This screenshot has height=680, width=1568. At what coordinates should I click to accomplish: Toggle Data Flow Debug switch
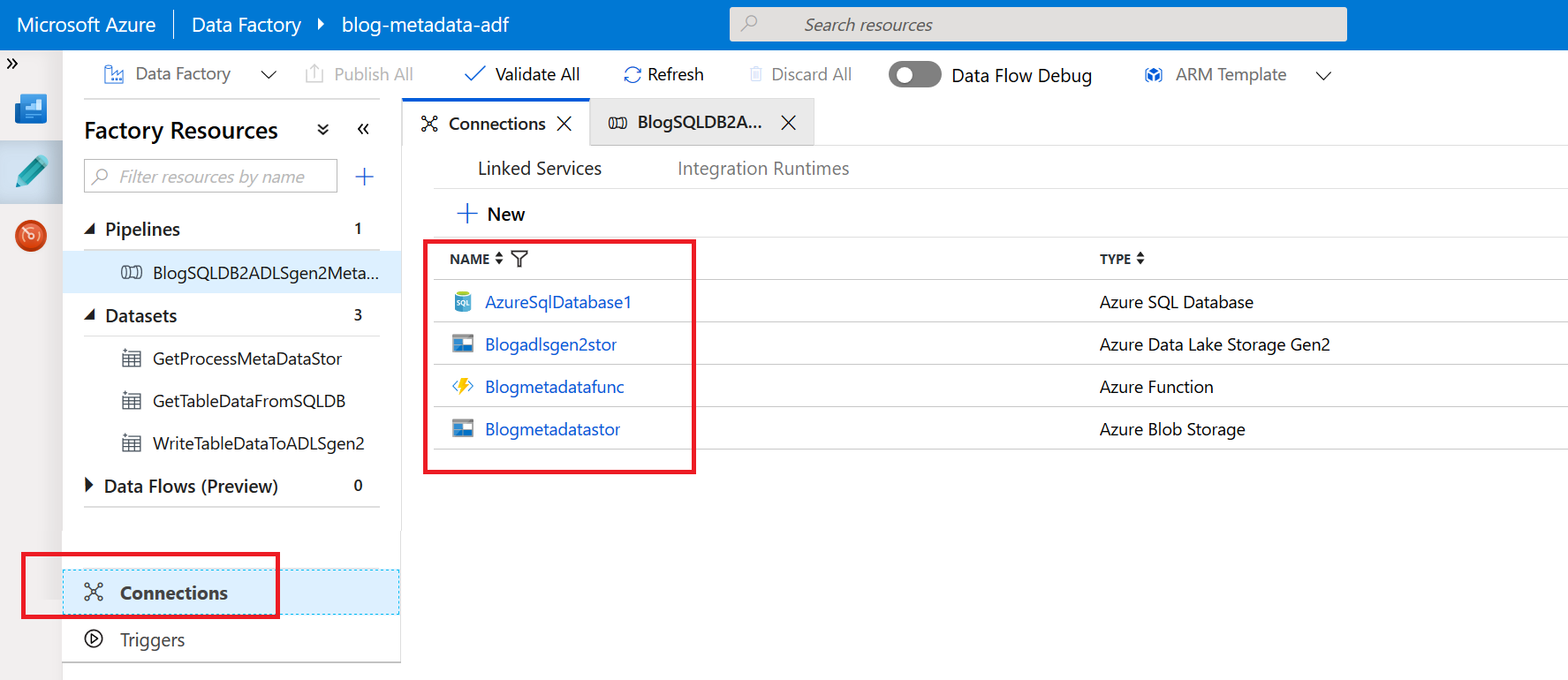click(914, 75)
